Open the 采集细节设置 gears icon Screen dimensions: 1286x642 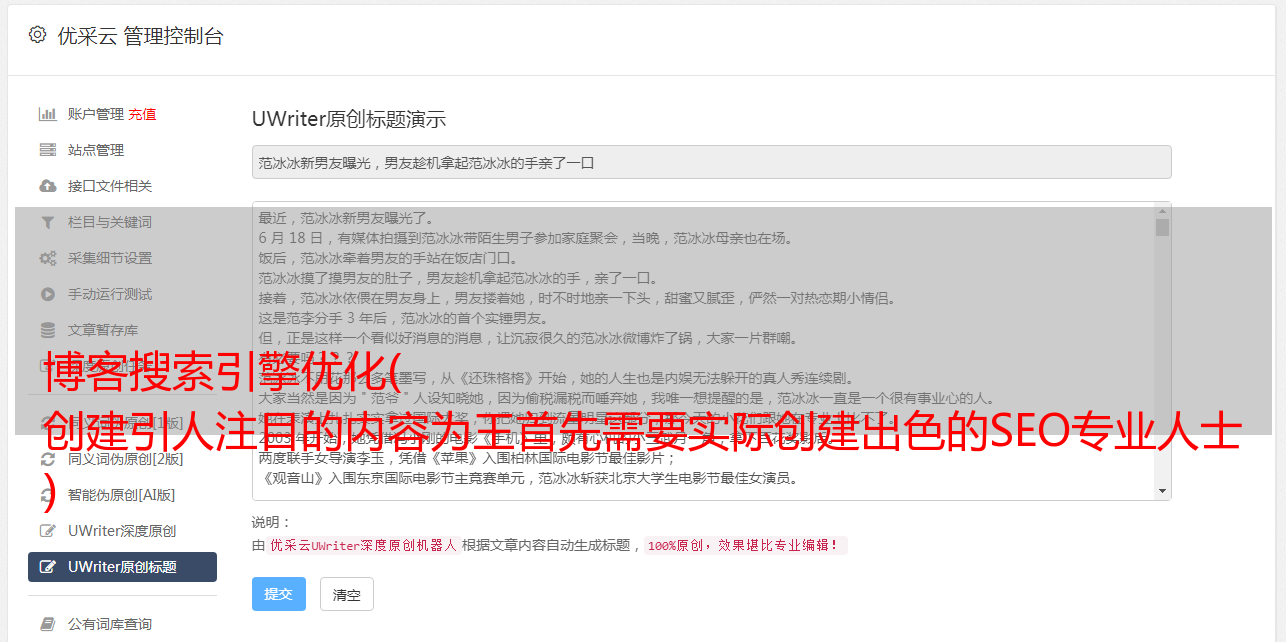(47, 258)
